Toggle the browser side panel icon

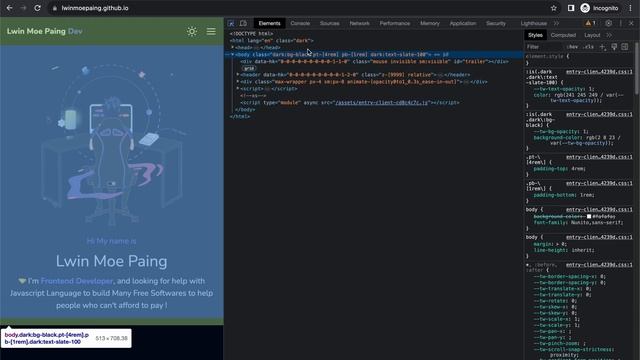pyautogui.click(x=571, y=8)
